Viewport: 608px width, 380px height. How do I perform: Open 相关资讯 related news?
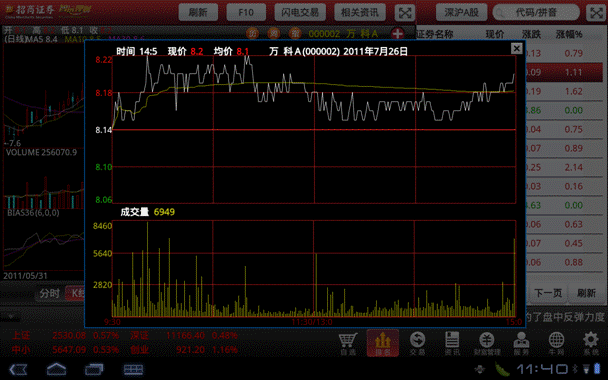(x=359, y=12)
